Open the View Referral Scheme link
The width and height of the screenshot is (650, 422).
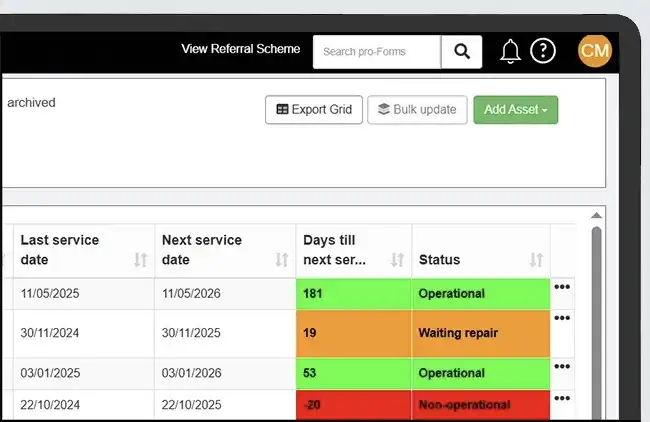tap(240, 49)
